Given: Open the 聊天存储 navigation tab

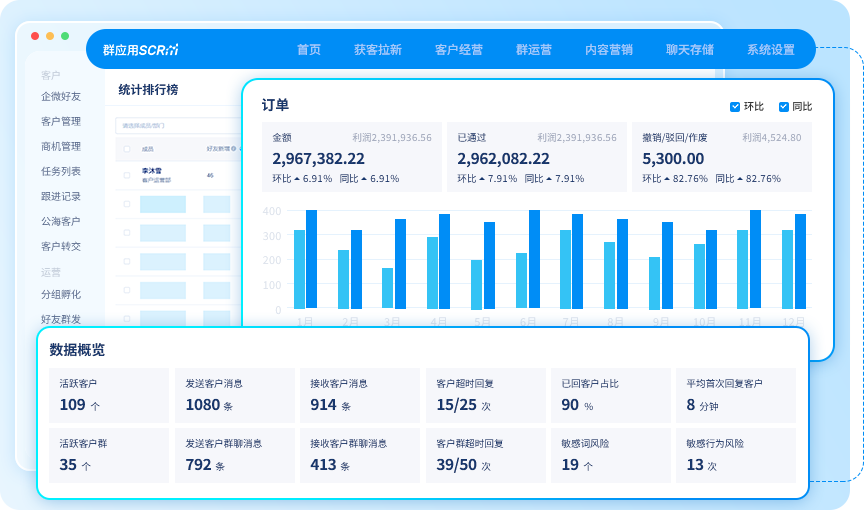Looking at the screenshot, I should tap(690, 49).
